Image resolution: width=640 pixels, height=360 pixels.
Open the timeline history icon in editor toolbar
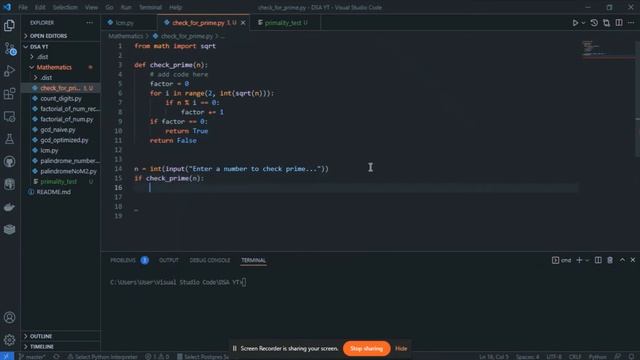pyautogui.click(x=594, y=23)
